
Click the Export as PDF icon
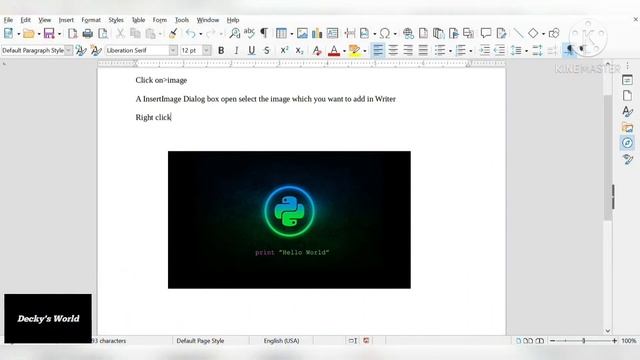click(72, 33)
